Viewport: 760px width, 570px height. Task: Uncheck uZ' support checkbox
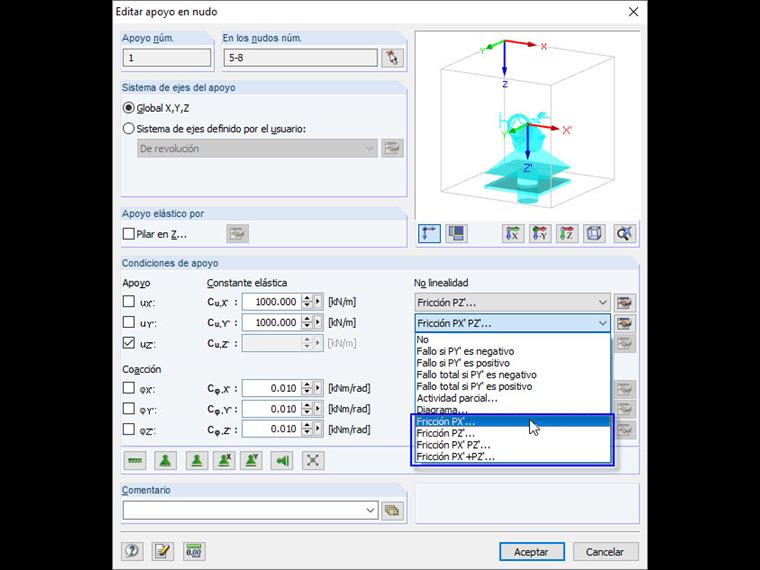[128, 343]
